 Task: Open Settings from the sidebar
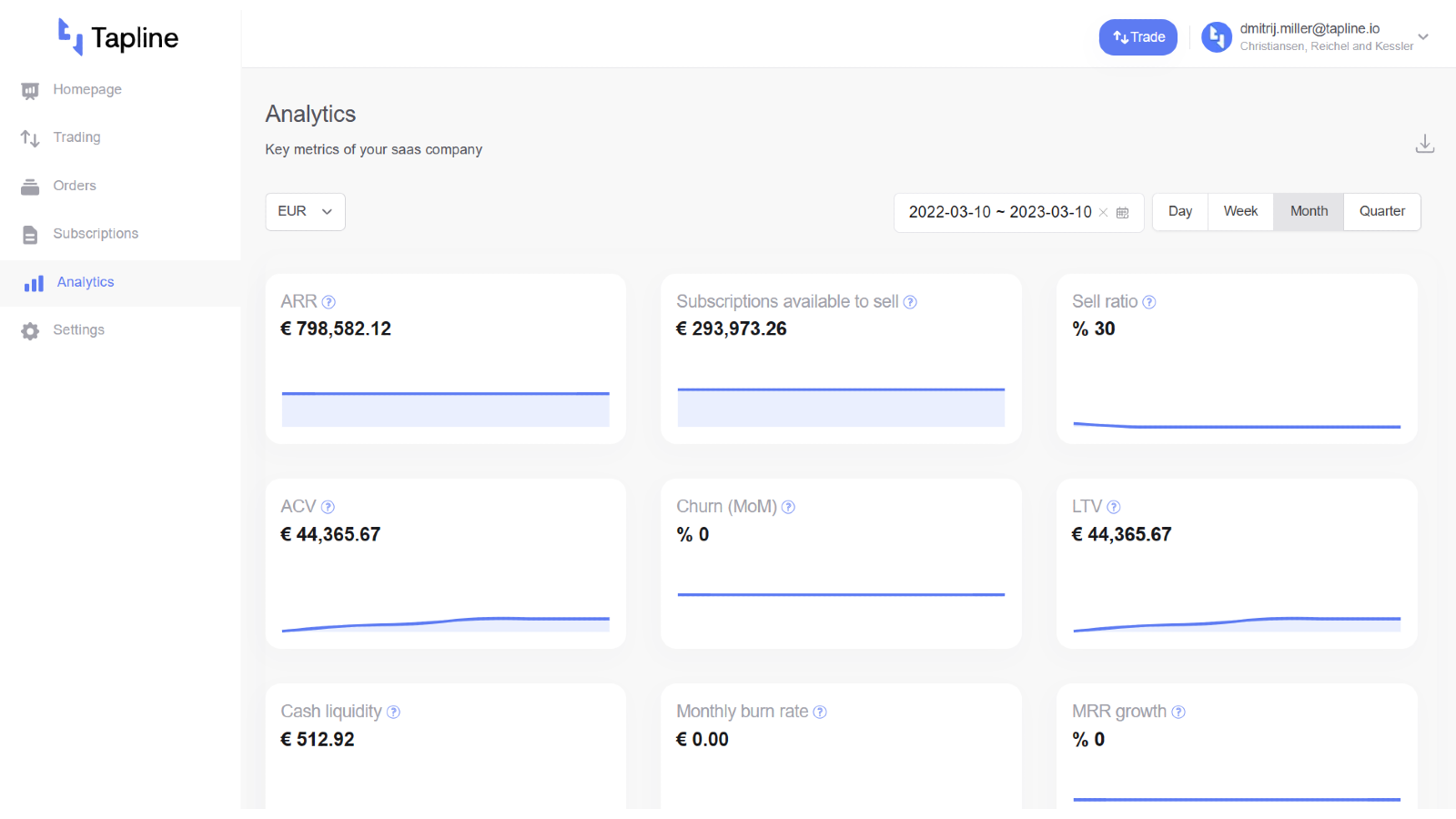point(78,330)
